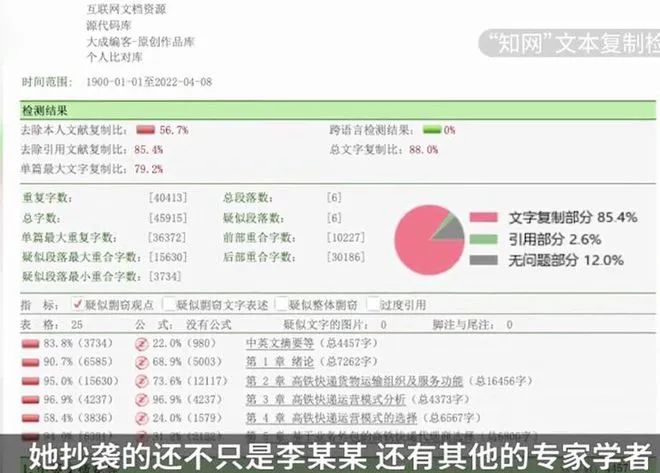
Task: Click pink circle icon before 24.0% (1579)
Action: [x=142, y=418]
